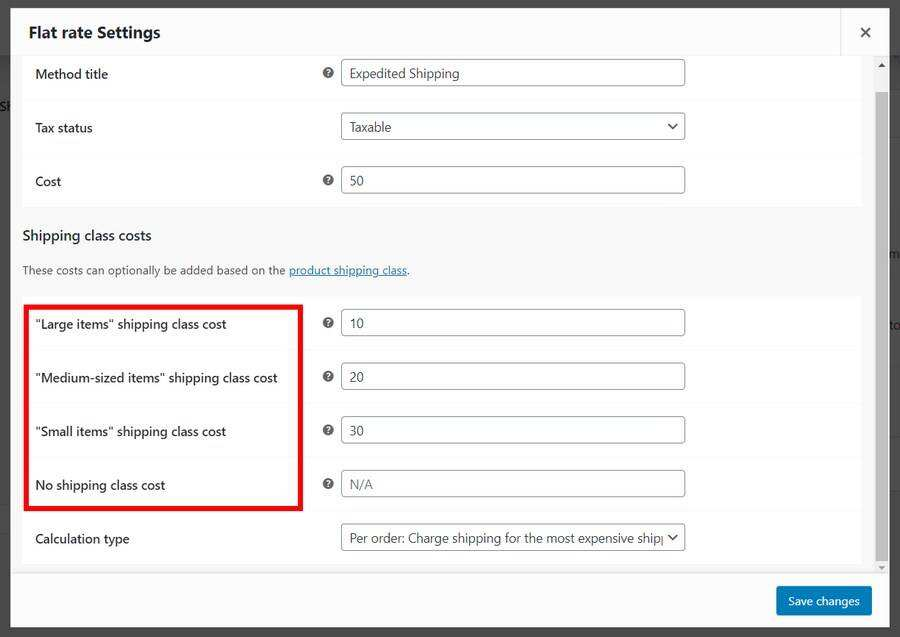Image resolution: width=900 pixels, height=637 pixels.
Task: Click the "Large items" shipping class cost label
Action: (131, 324)
